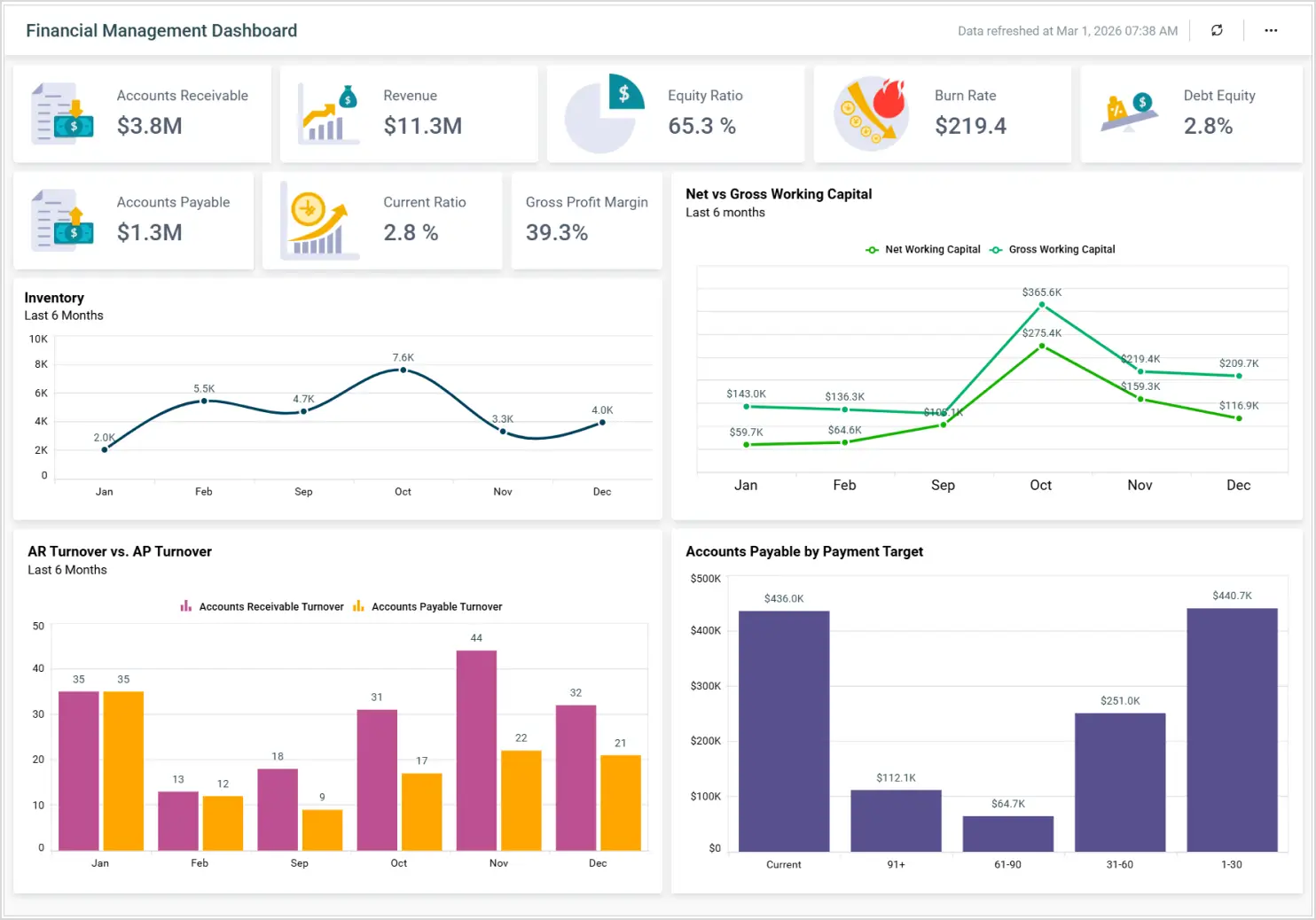This screenshot has width=1316, height=920.
Task: Click the 2.0K Jan inventory data point
Action: point(105,449)
